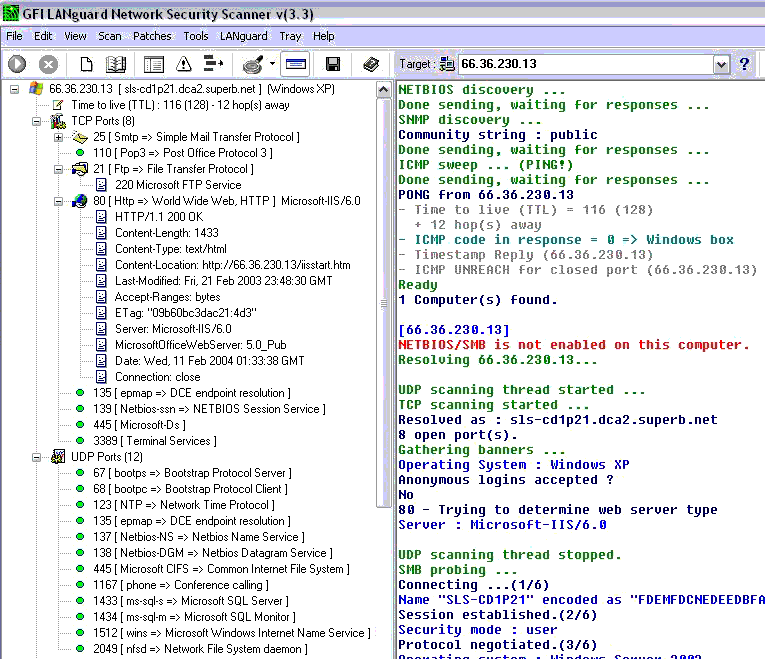Click the green dot beside 1433 ms-sql-s

tap(80, 600)
